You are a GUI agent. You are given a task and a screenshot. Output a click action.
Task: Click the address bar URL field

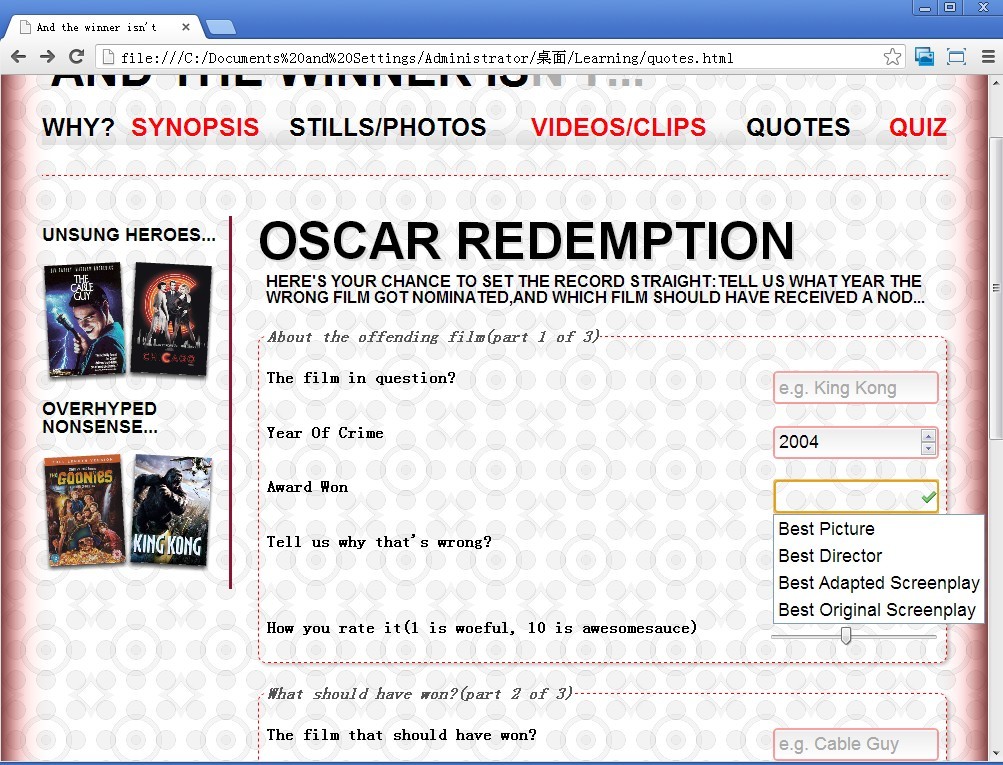(499, 58)
